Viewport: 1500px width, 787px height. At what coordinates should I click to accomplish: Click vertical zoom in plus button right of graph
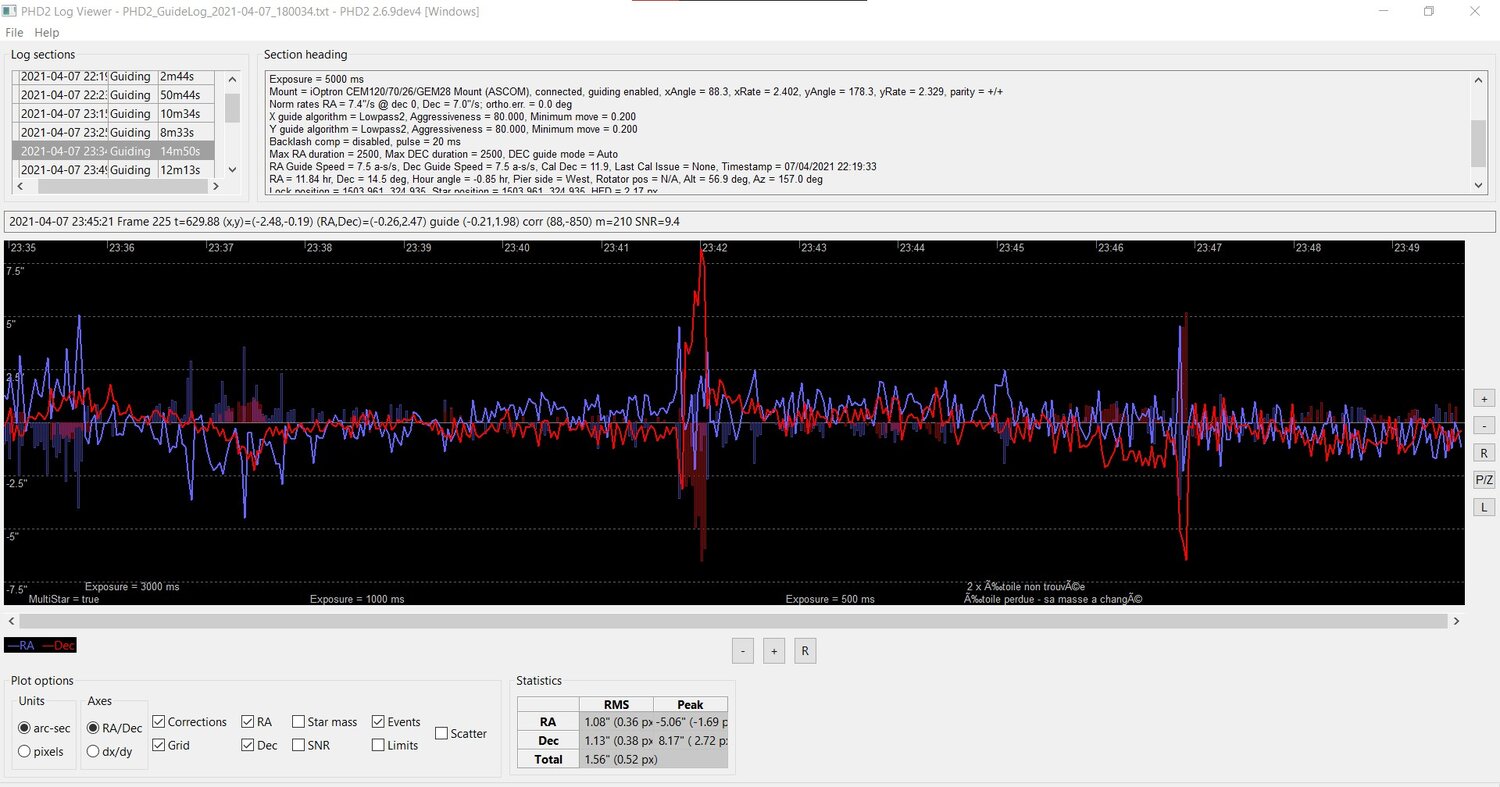point(1484,398)
